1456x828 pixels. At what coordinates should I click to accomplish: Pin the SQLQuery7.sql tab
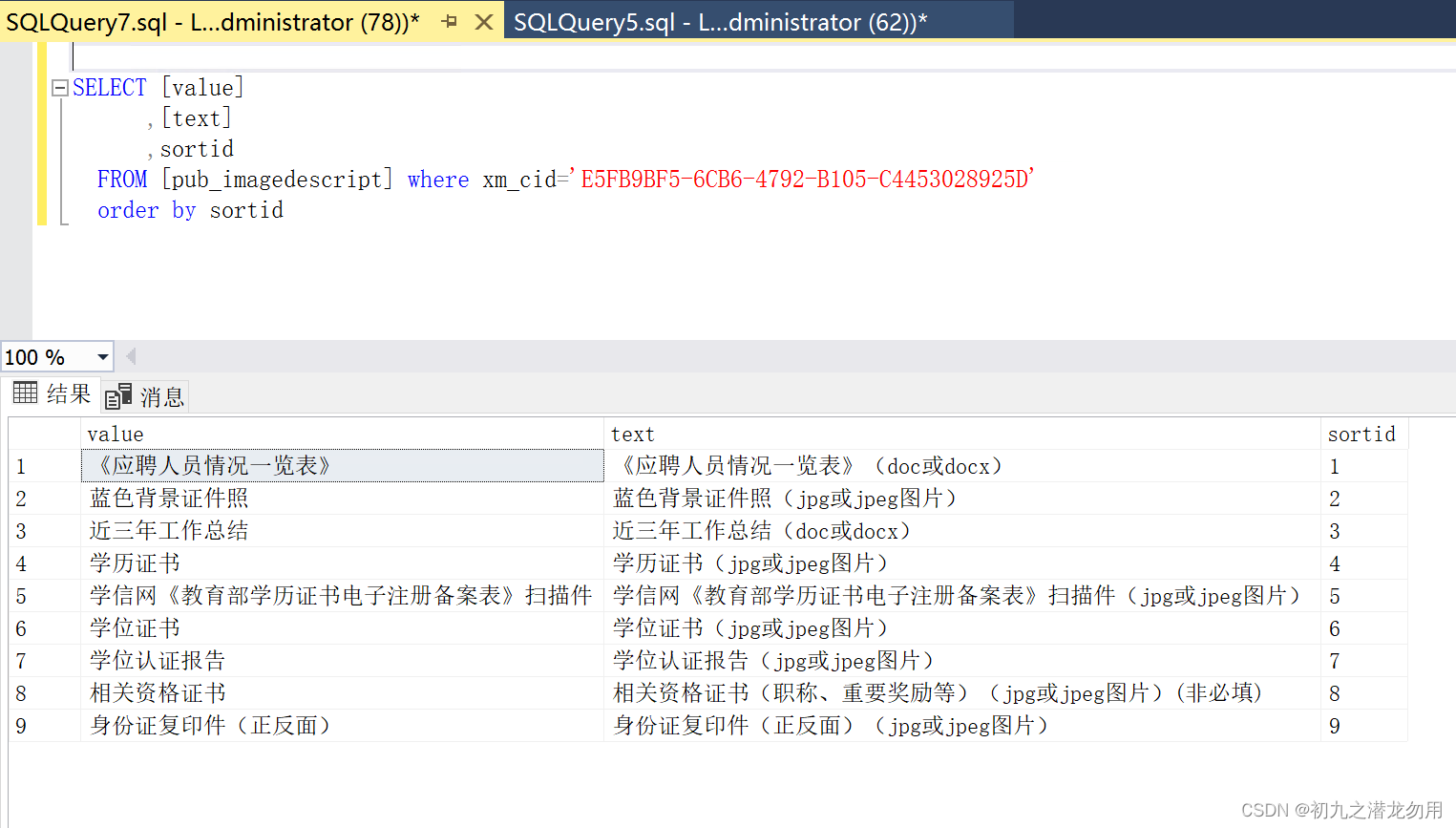[450, 21]
